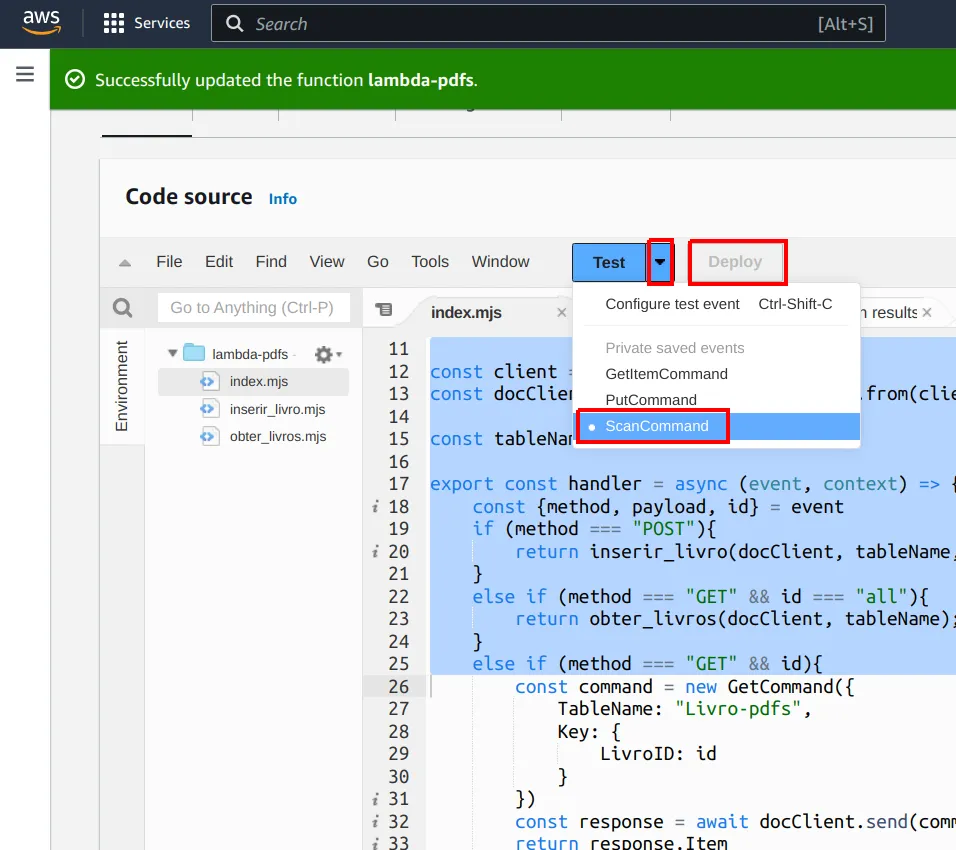Viewport: 956px width, 850px height.
Task: Click the blue Test button
Action: (608, 262)
